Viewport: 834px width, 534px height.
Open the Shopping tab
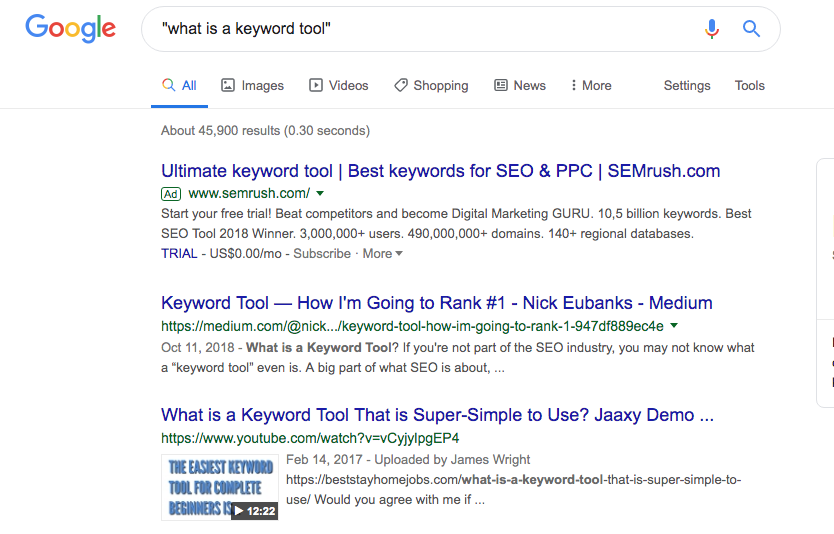point(431,86)
